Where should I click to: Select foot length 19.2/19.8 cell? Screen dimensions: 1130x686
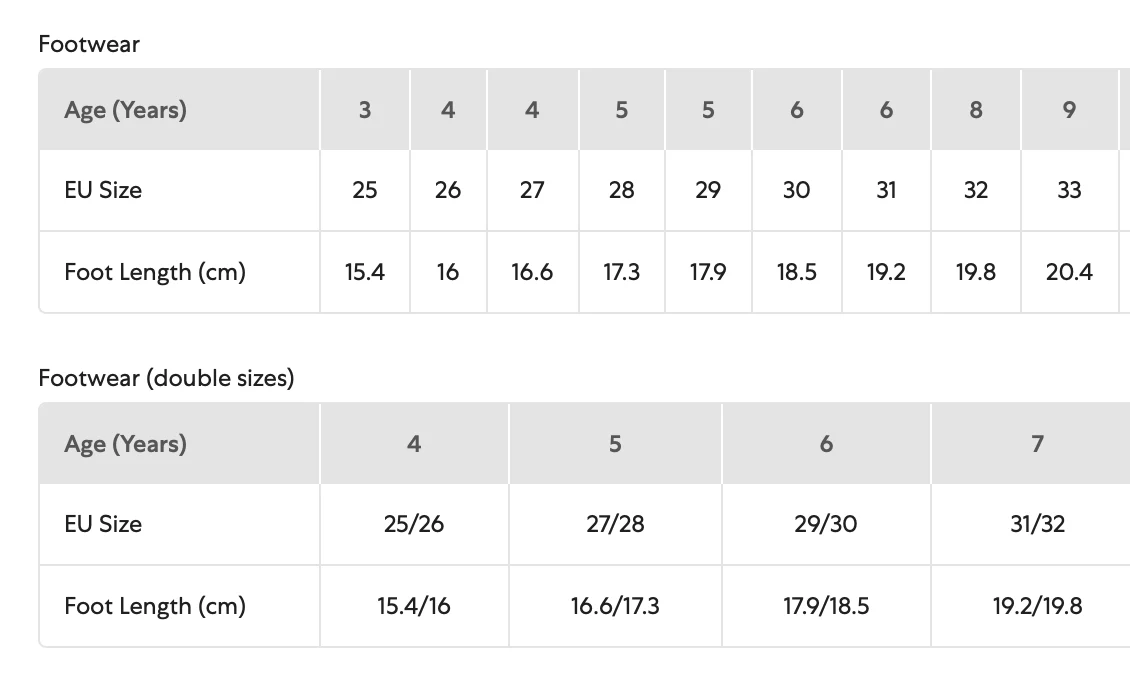coord(1037,606)
